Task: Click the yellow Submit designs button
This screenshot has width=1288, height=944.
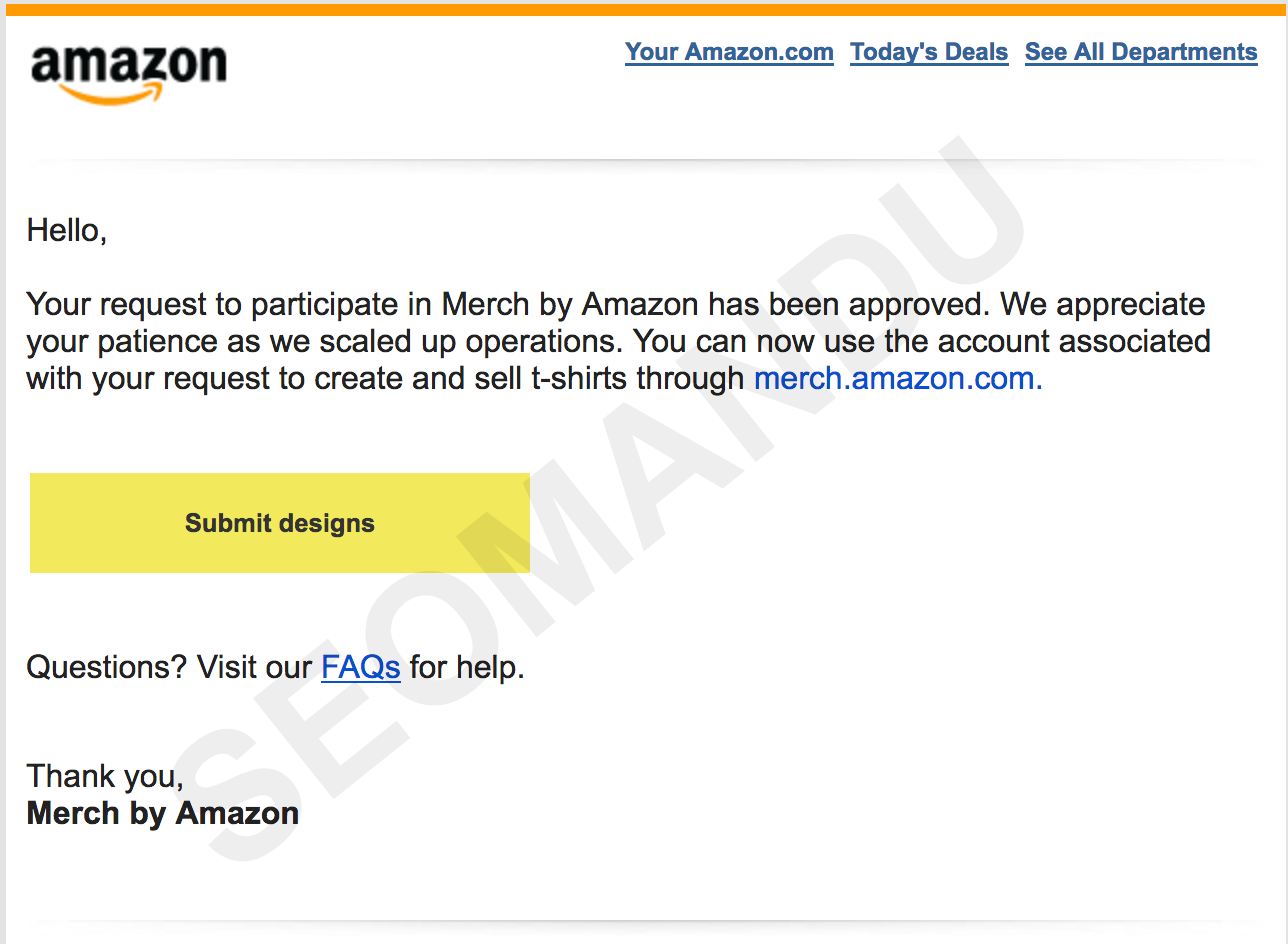Action: 280,523
